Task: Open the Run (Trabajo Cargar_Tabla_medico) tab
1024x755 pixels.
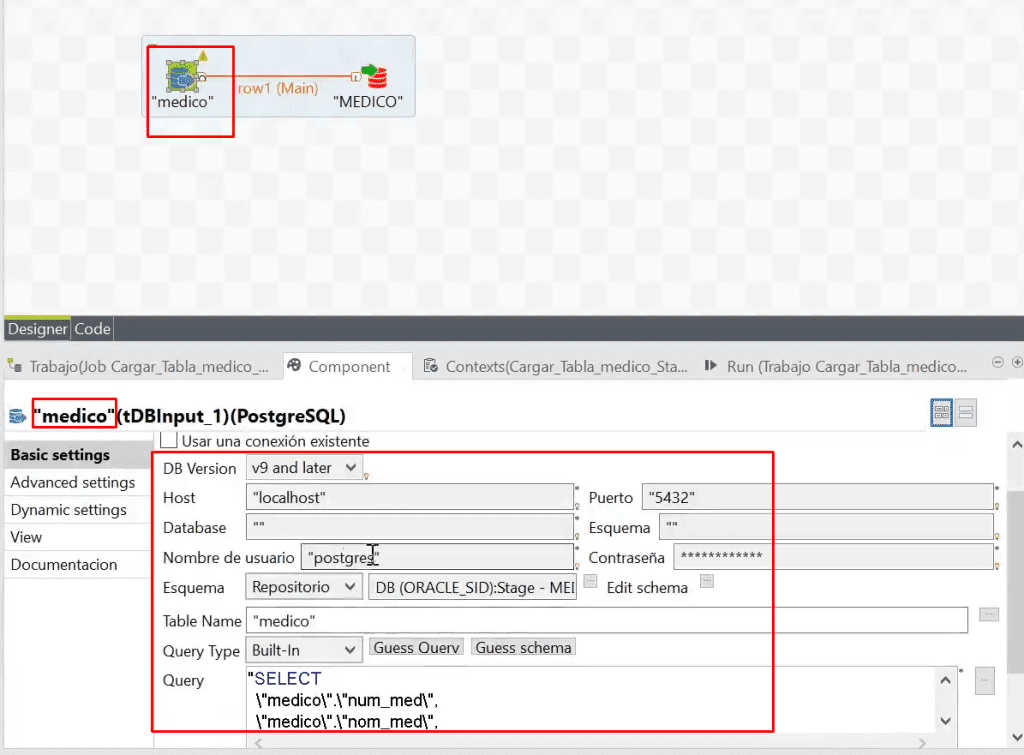Action: coord(835,366)
